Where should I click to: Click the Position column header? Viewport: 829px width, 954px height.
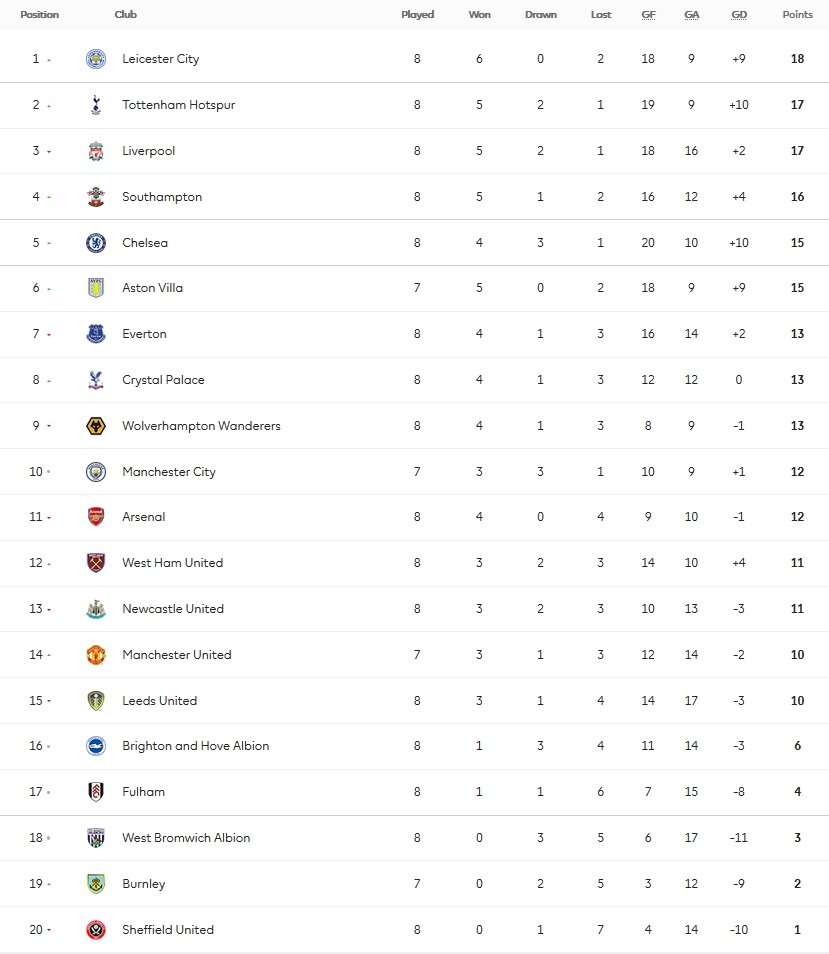40,15
